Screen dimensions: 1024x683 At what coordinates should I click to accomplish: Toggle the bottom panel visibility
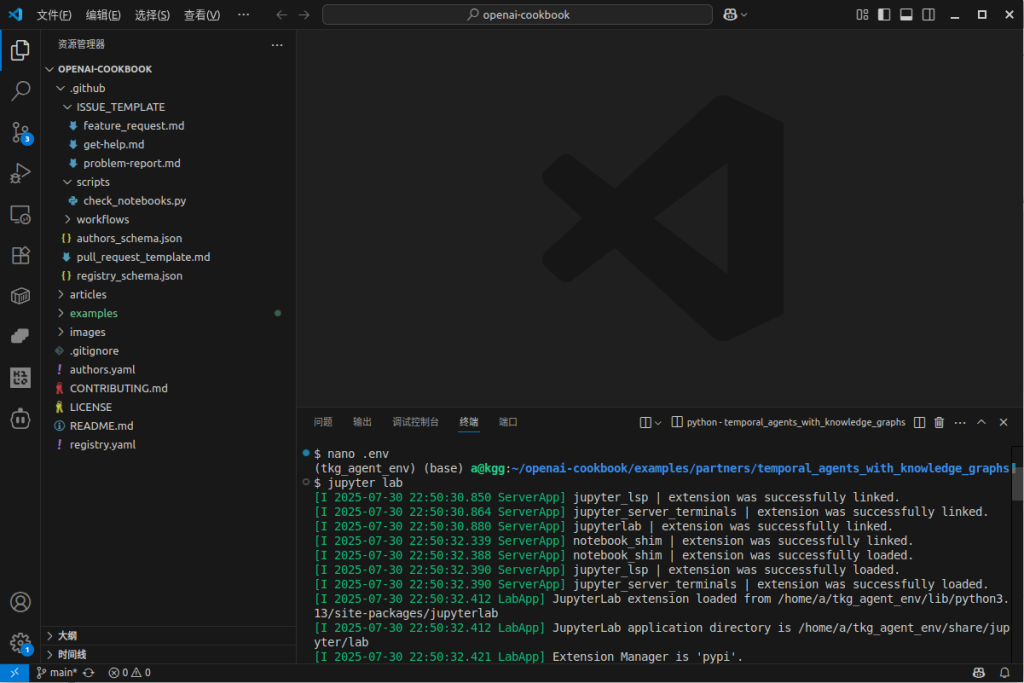tap(906, 14)
